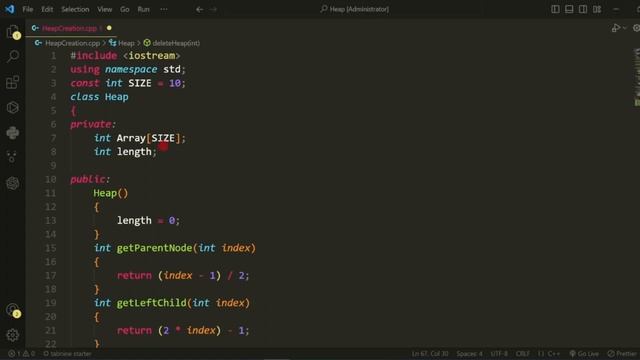Open the ChatGPT-style extension icon in activity bar
Screen dimensions: 640x360
click(x=13, y=183)
